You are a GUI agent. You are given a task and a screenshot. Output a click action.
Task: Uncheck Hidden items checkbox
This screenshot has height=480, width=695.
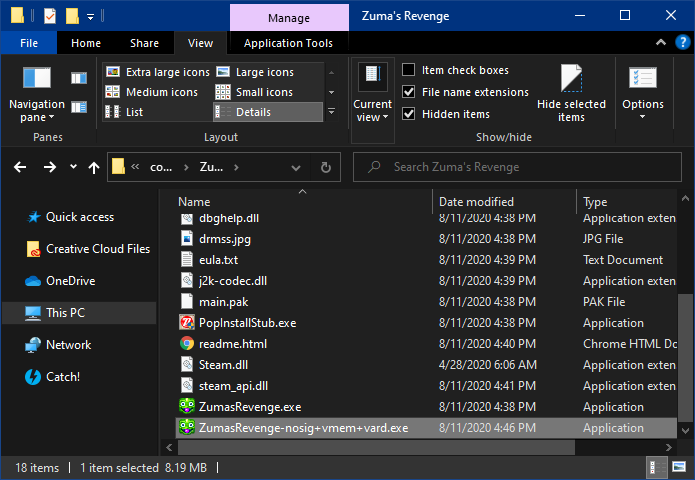pyautogui.click(x=408, y=114)
